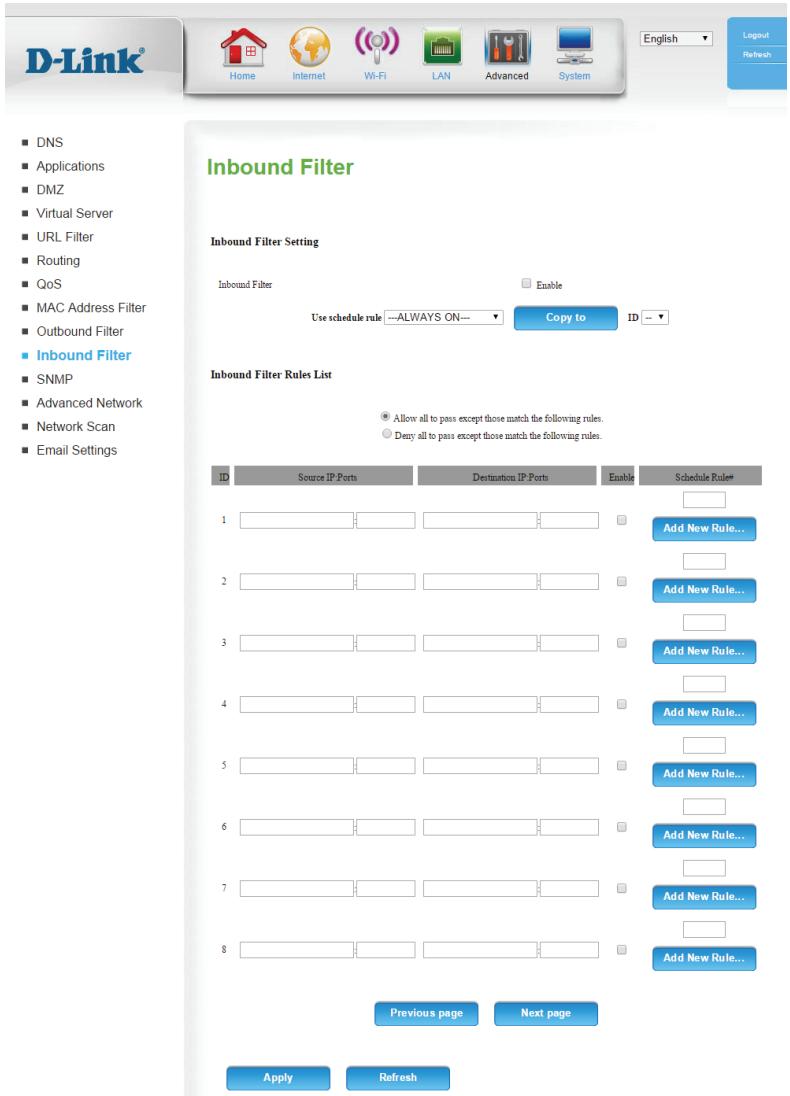Open the Virtual Server sidebar item
This screenshot has width=790, height=1096.
pos(74,213)
